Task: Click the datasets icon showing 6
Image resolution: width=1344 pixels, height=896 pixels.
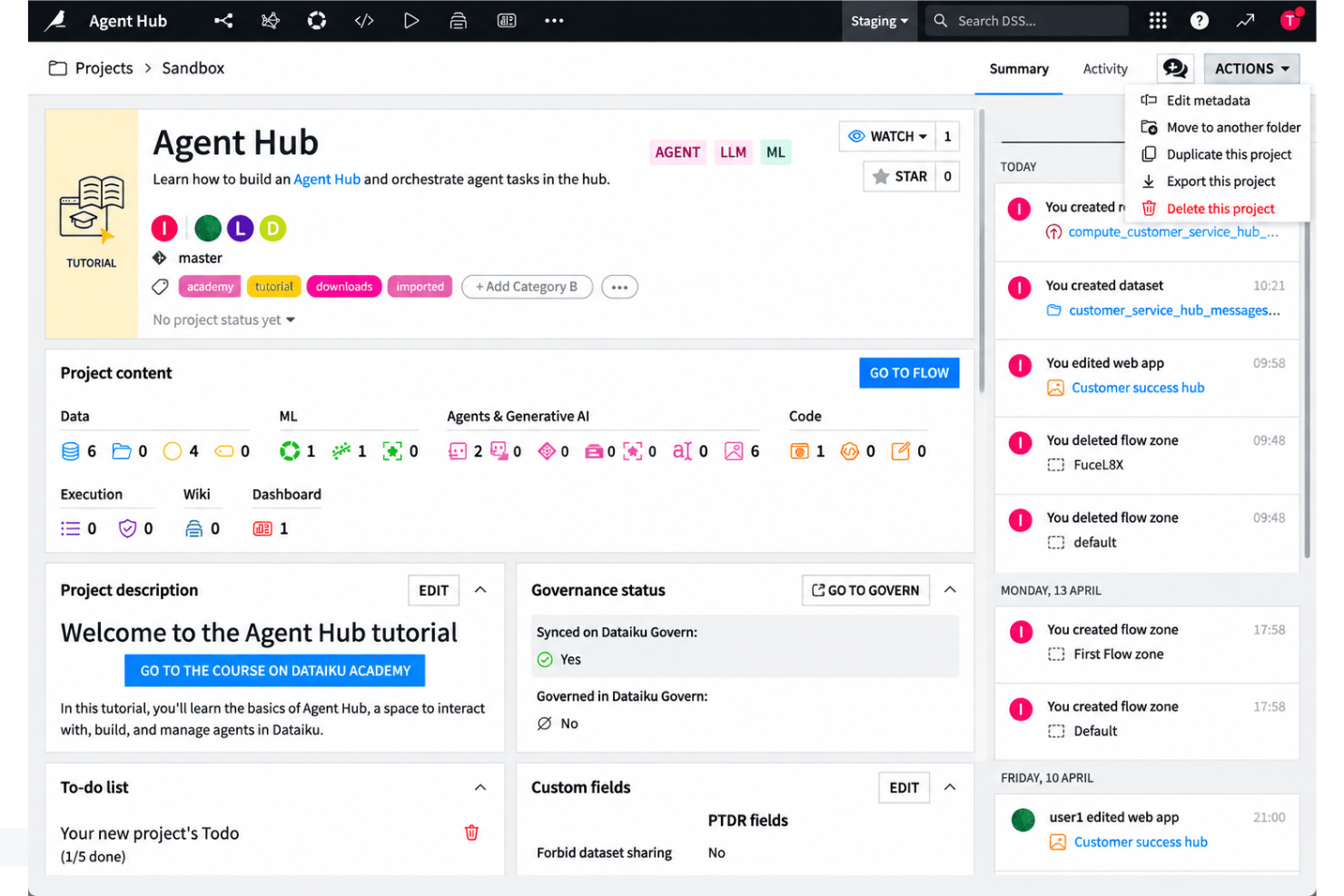Action: pos(70,451)
